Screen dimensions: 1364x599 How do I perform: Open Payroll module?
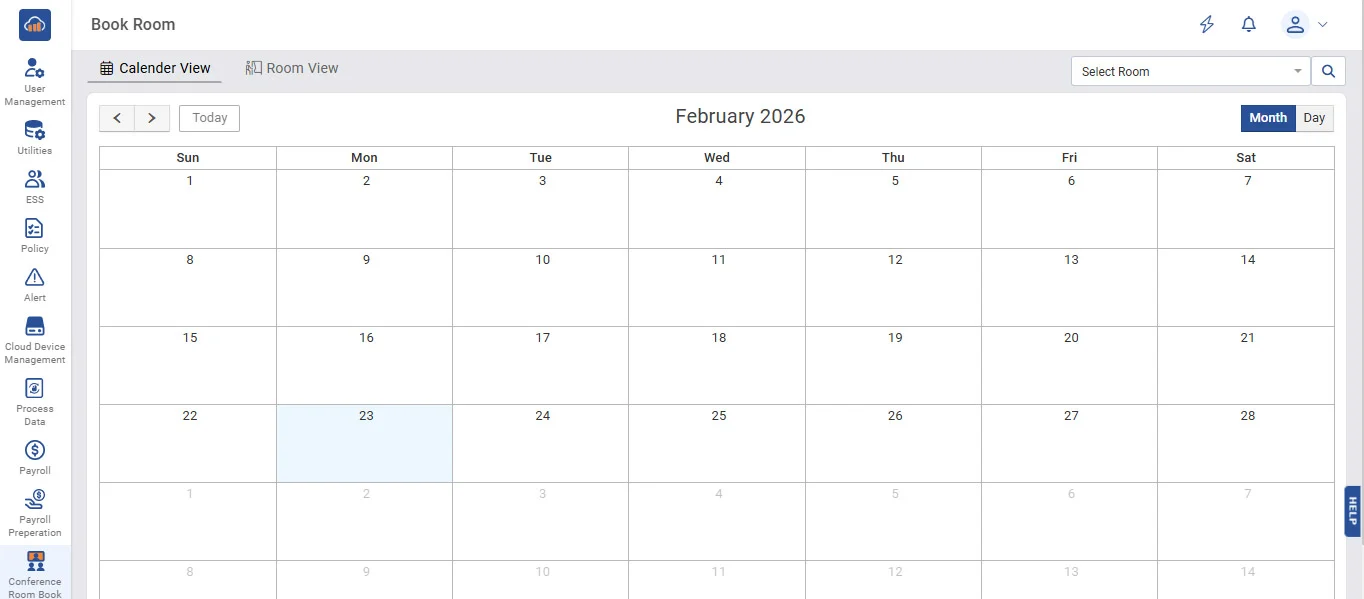click(x=35, y=456)
